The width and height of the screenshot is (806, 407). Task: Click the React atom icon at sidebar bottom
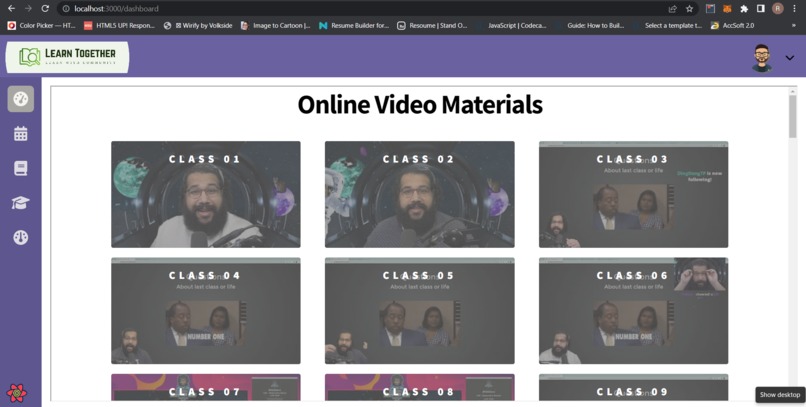(x=17, y=393)
